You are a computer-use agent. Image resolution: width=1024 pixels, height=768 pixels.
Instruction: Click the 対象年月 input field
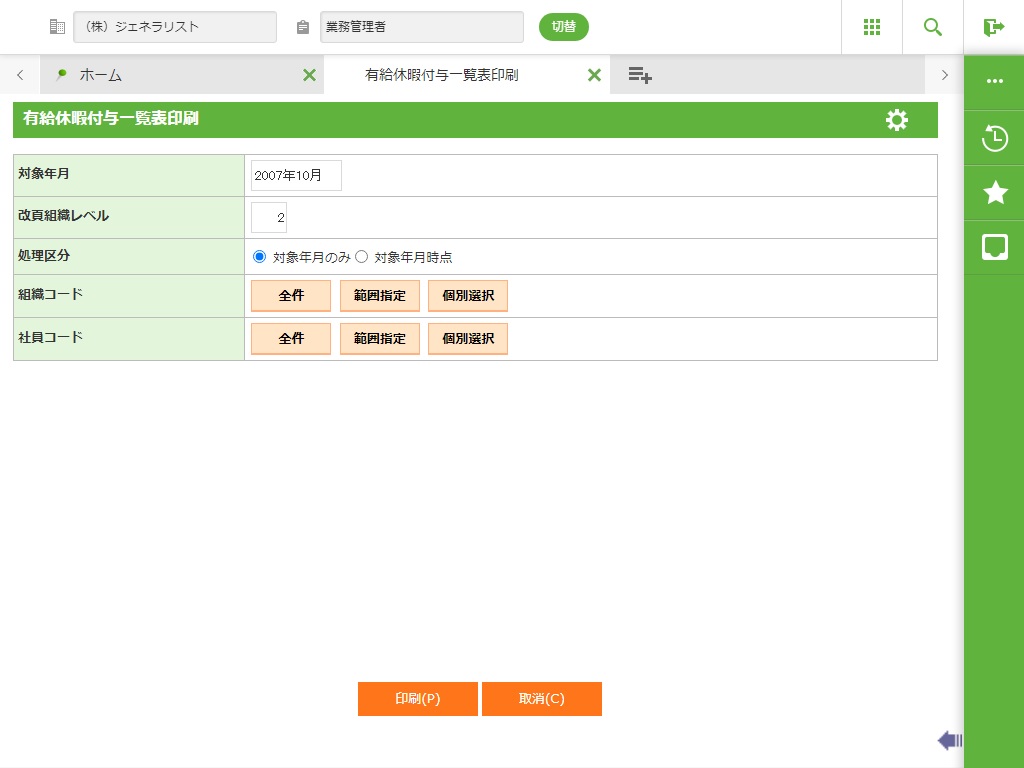pos(296,175)
